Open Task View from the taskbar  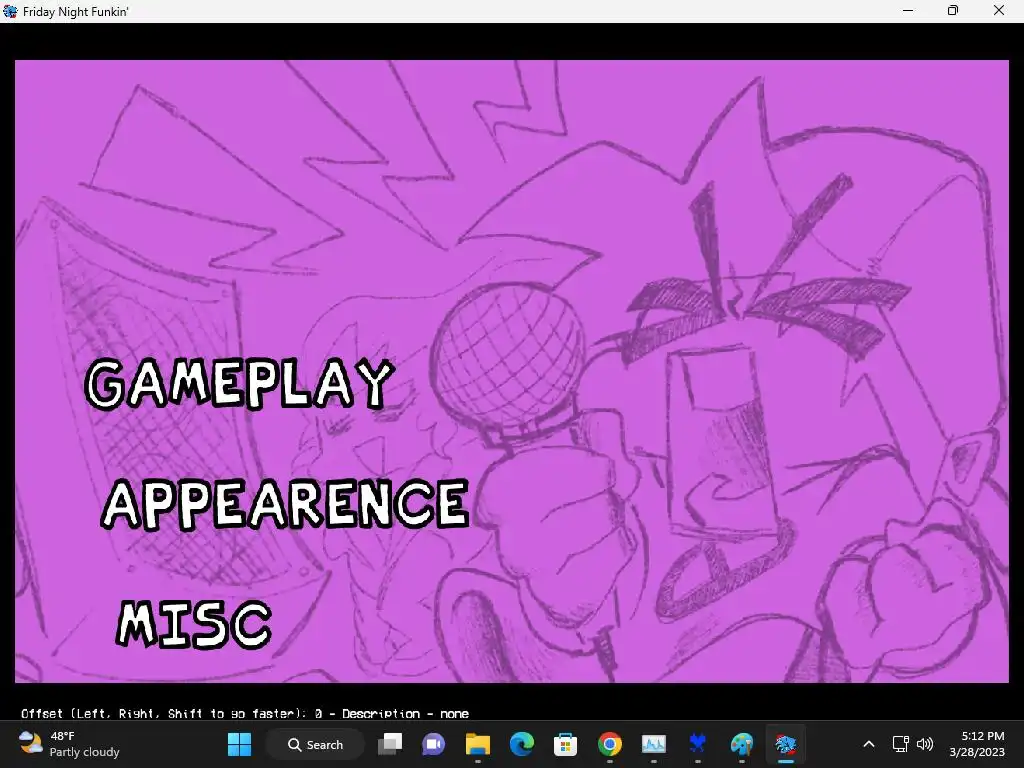pos(390,744)
